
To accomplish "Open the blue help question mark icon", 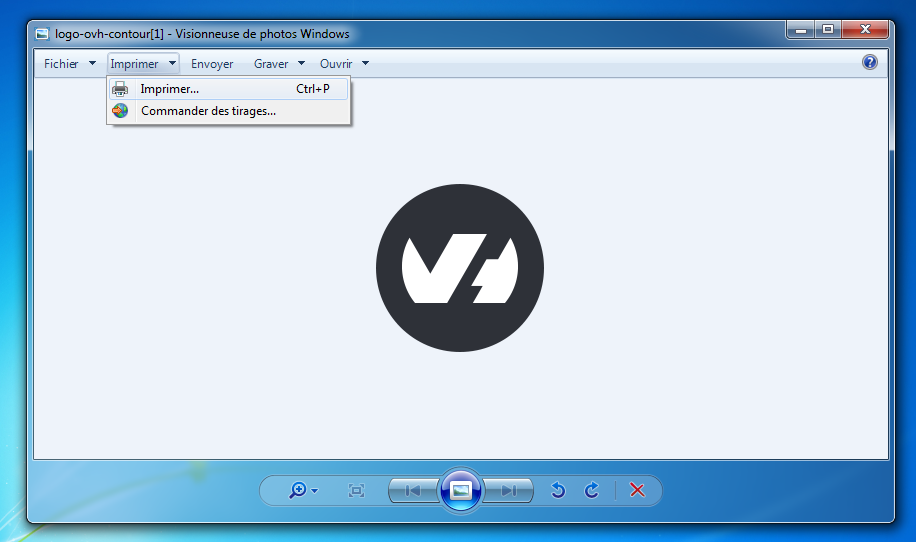I will [869, 63].
